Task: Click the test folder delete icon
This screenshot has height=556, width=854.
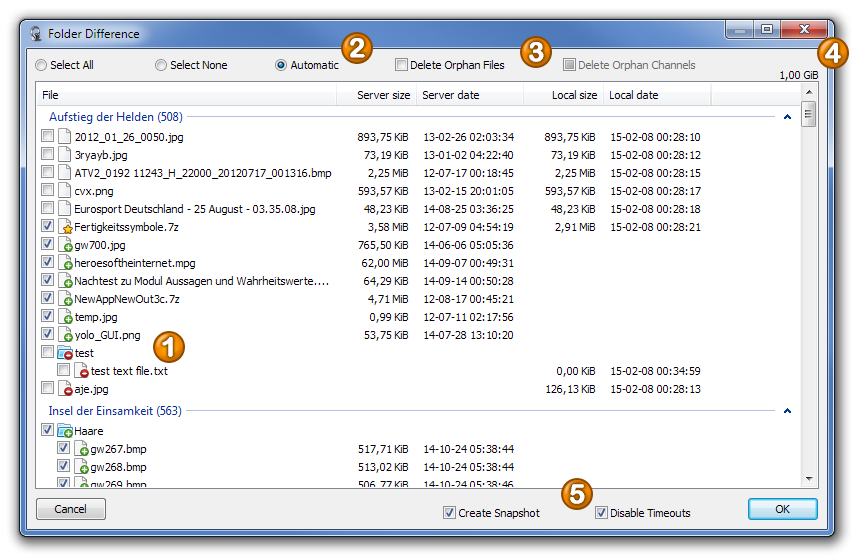Action: pyautogui.click(x=65, y=353)
